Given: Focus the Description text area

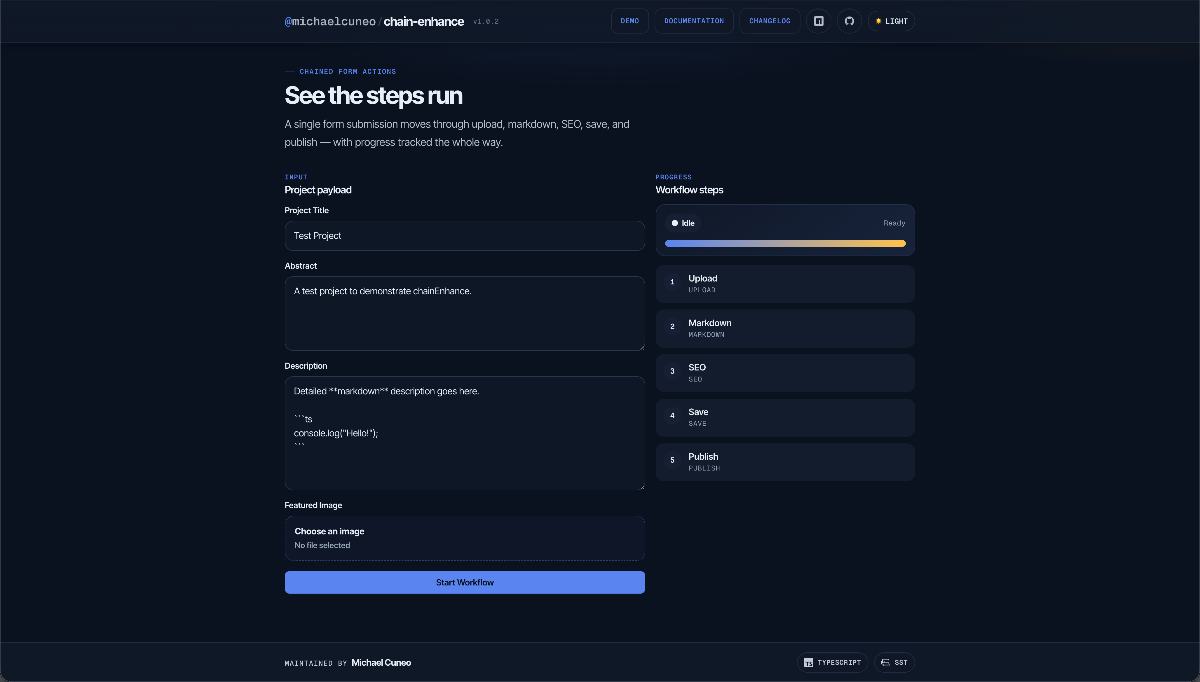Looking at the screenshot, I should [x=465, y=433].
